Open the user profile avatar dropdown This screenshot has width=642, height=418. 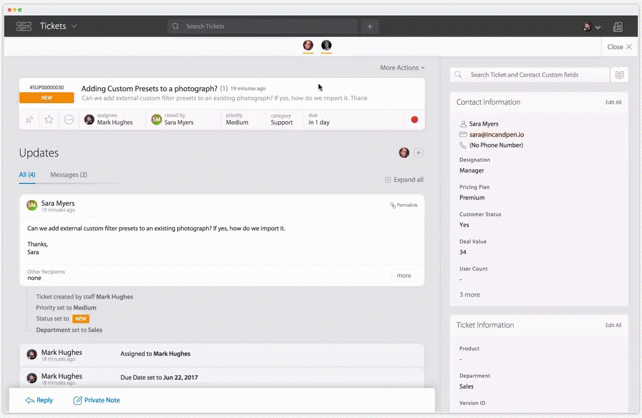pyautogui.click(x=592, y=27)
